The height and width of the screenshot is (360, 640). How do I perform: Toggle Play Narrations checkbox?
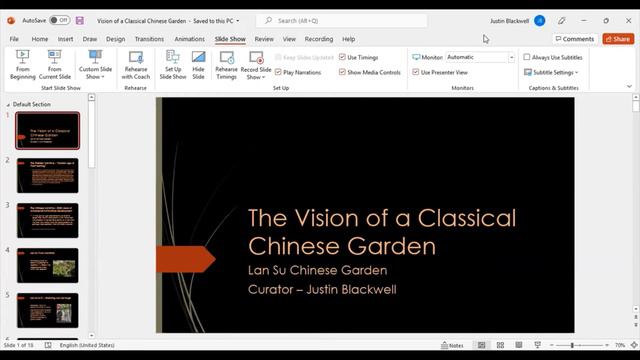click(x=278, y=72)
